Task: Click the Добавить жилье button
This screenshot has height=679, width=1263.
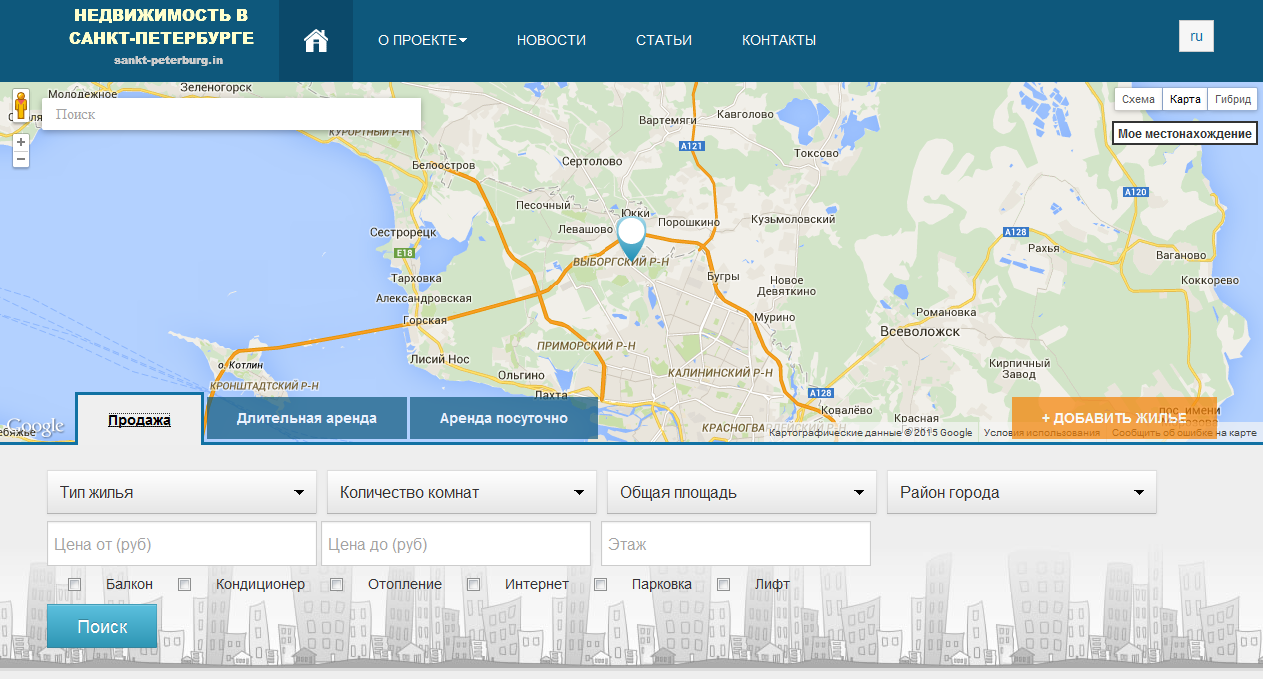Action: tap(1114, 418)
